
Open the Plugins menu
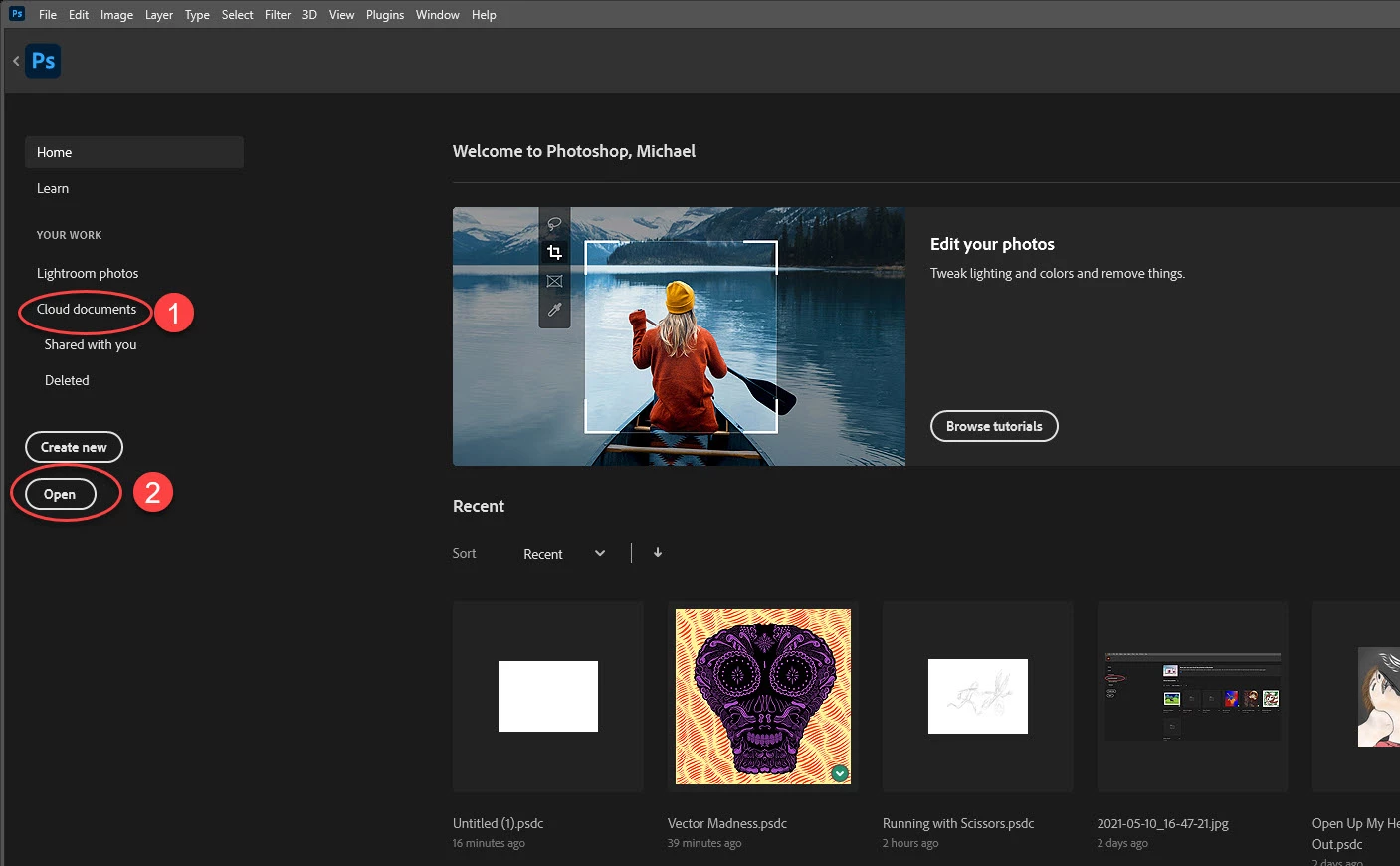pos(385,15)
